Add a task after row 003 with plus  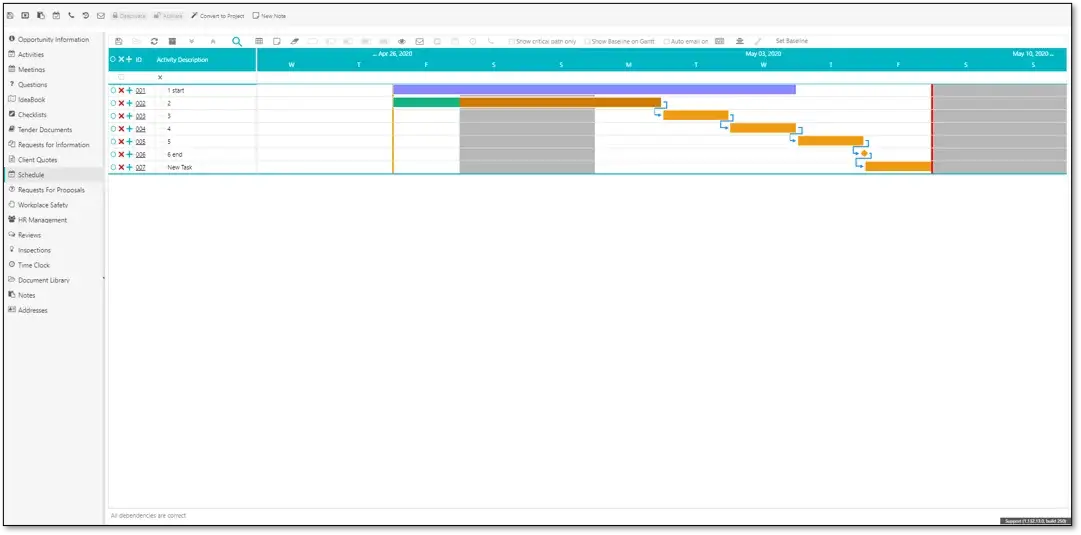click(x=129, y=116)
